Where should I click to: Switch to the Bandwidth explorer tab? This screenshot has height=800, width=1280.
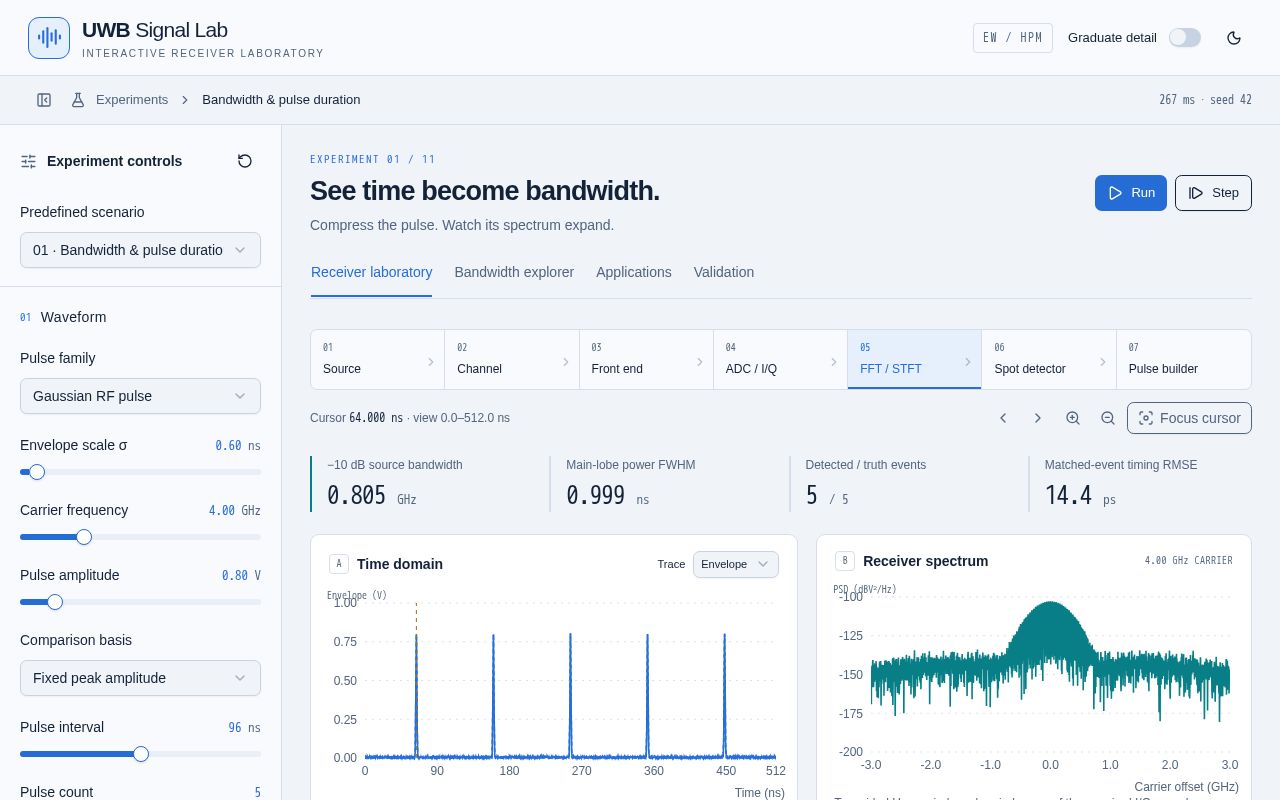click(x=514, y=272)
